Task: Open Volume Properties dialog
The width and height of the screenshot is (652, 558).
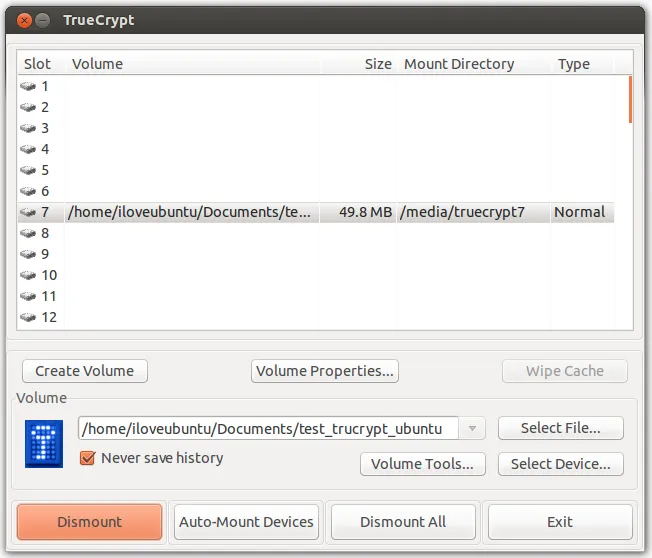Action: pyautogui.click(x=325, y=371)
